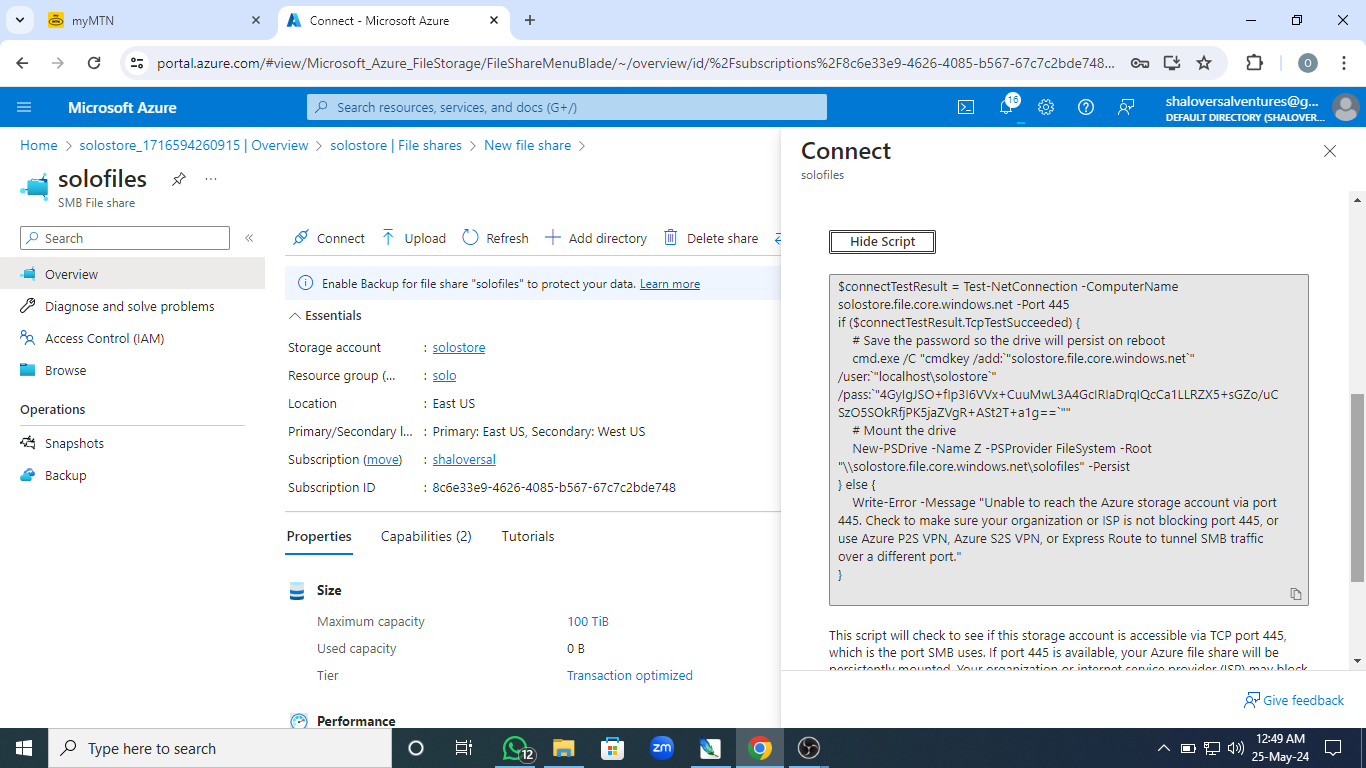The width and height of the screenshot is (1366, 768).
Task: Click Give feedback in the Connect panel
Action: click(x=1294, y=700)
